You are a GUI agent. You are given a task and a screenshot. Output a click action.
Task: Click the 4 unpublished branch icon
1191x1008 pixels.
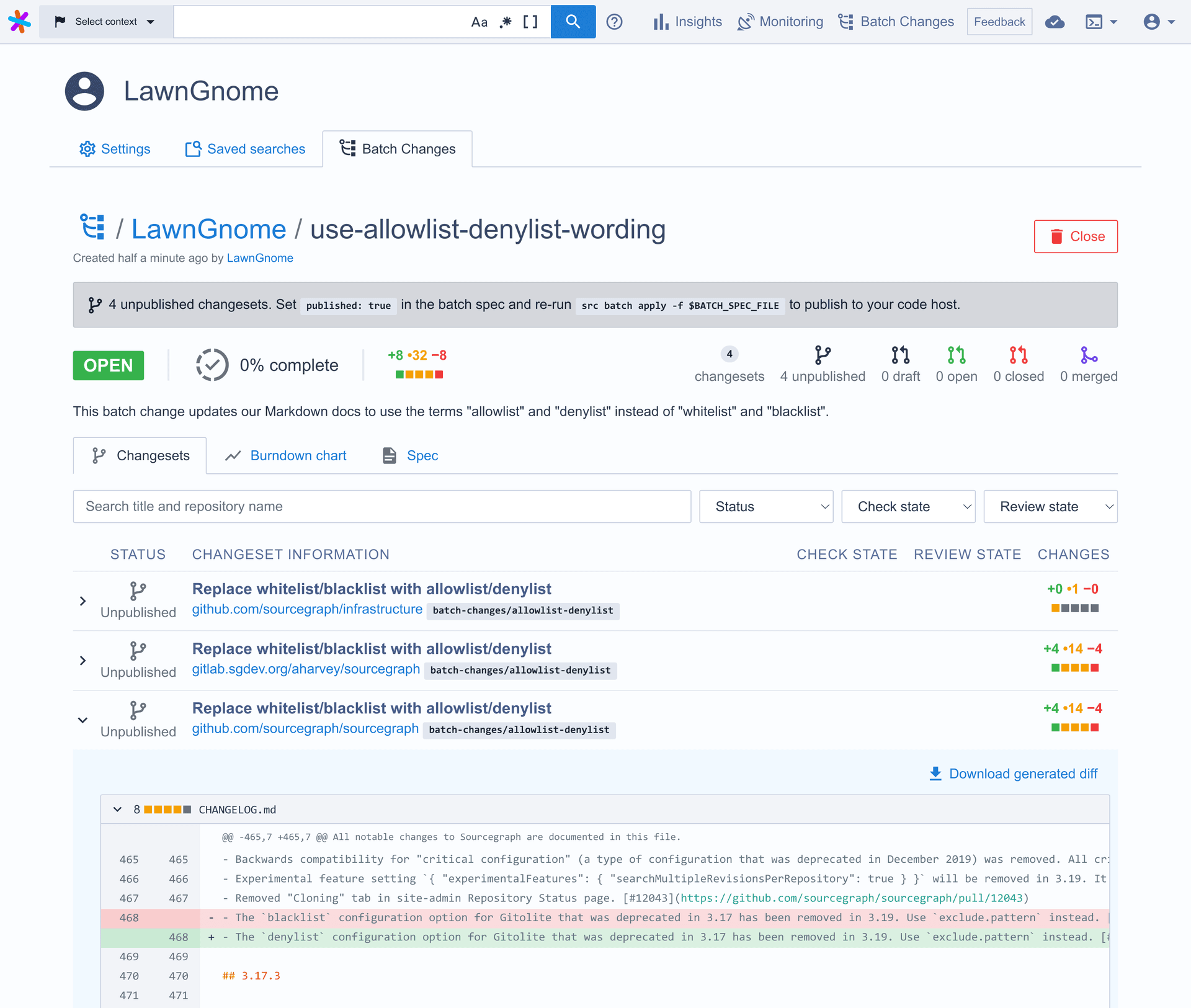tap(823, 355)
